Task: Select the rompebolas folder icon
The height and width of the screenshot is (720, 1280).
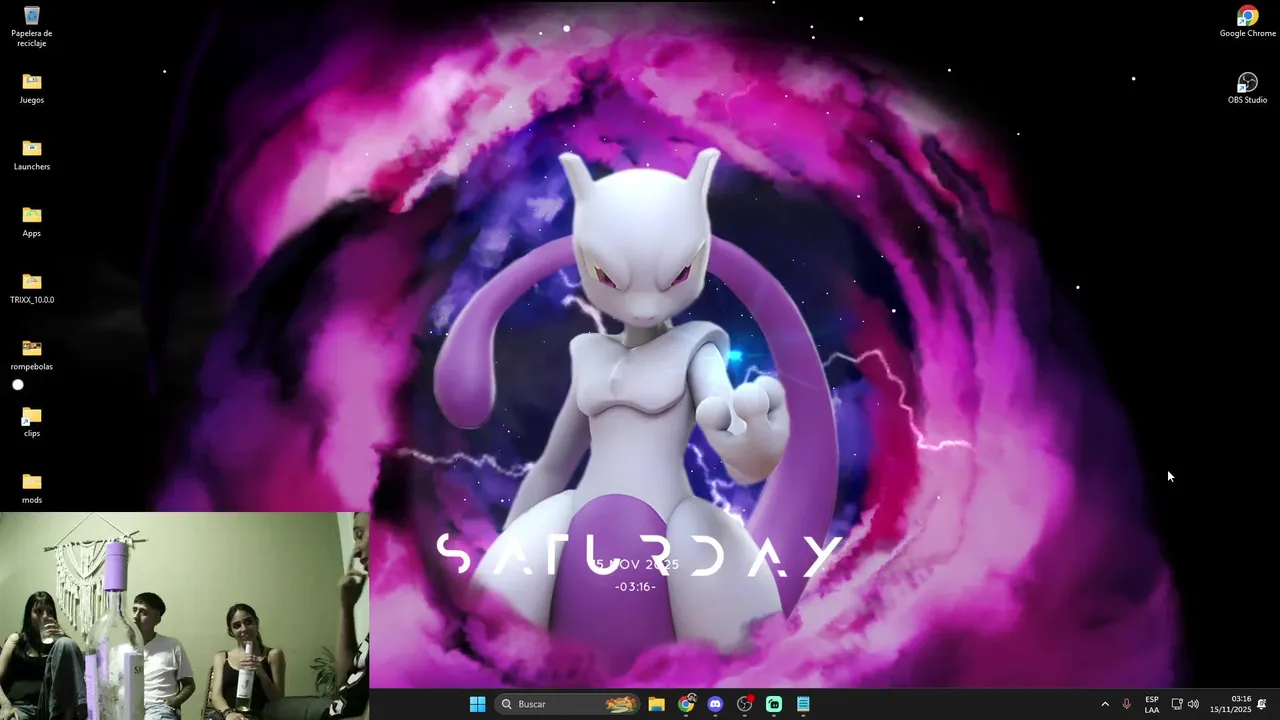Action: click(32, 355)
